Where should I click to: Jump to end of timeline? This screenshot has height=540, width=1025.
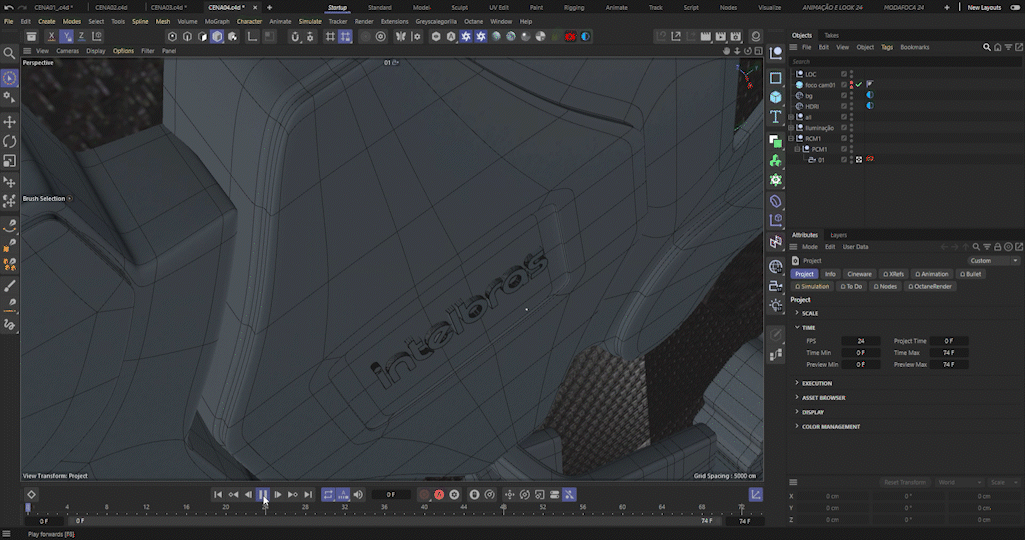point(308,495)
